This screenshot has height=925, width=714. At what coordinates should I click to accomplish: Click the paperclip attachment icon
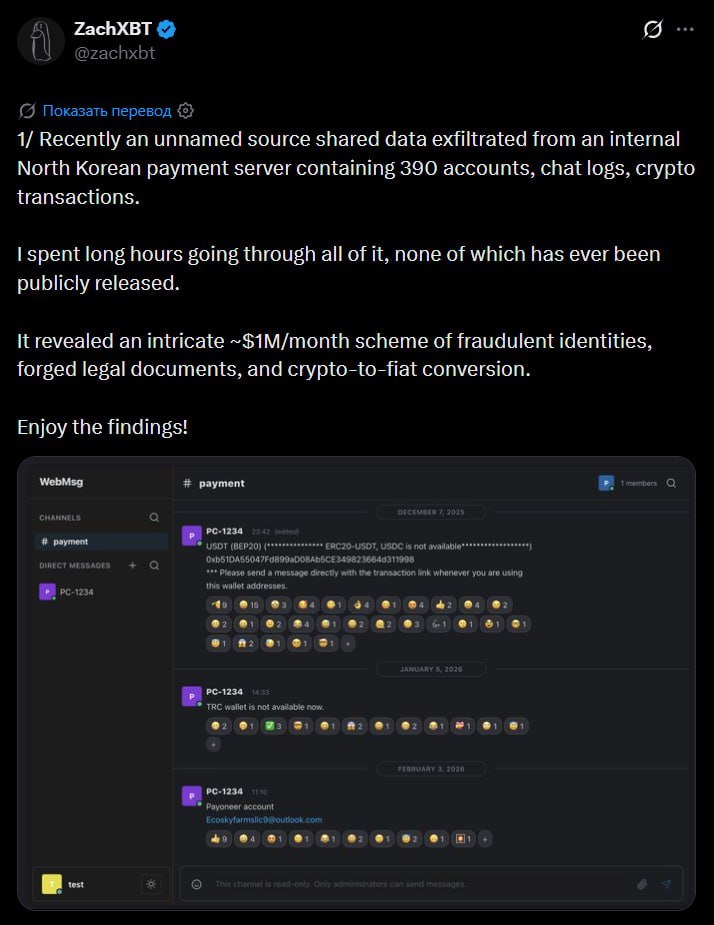(642, 884)
